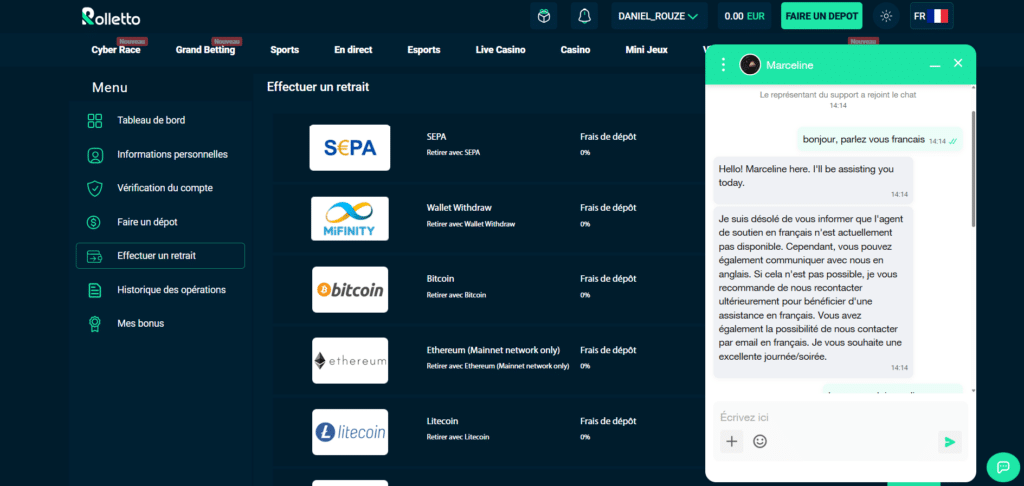Click the 'Hello! Marceline here' message
Image resolution: width=1024 pixels, height=486 pixels.
(812, 180)
